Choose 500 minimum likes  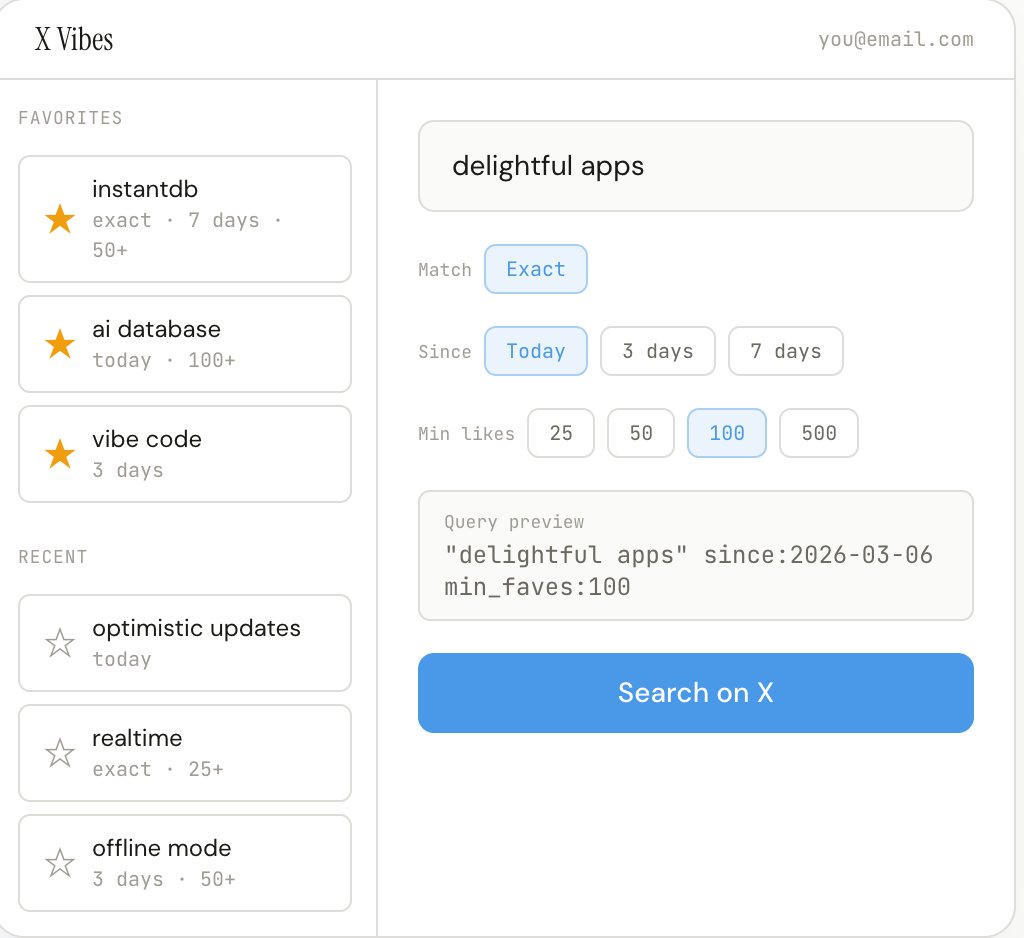point(819,433)
